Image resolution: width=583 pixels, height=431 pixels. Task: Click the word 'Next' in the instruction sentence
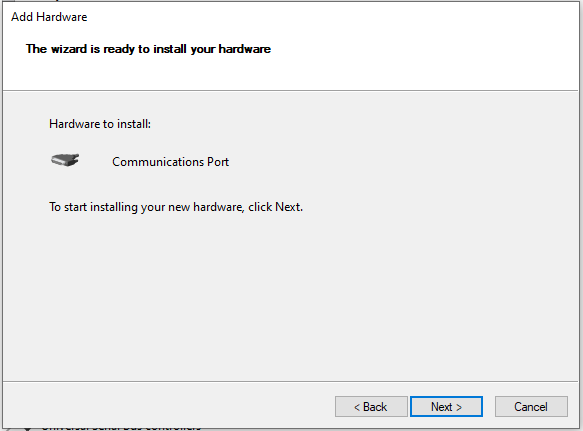coord(289,207)
